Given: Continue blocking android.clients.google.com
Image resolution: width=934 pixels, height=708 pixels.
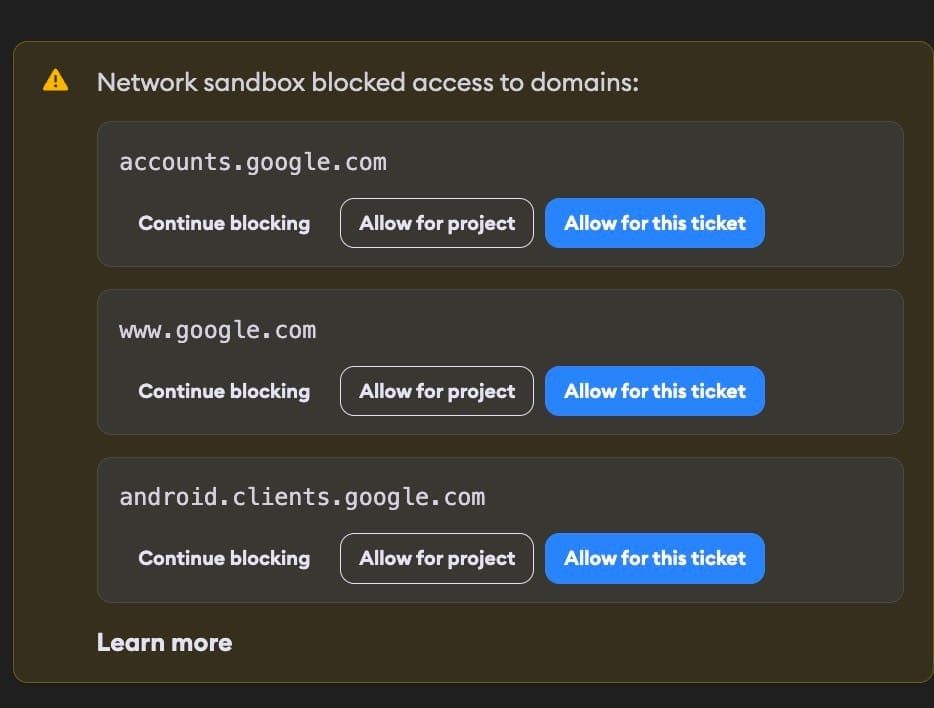Looking at the screenshot, I should coord(224,559).
